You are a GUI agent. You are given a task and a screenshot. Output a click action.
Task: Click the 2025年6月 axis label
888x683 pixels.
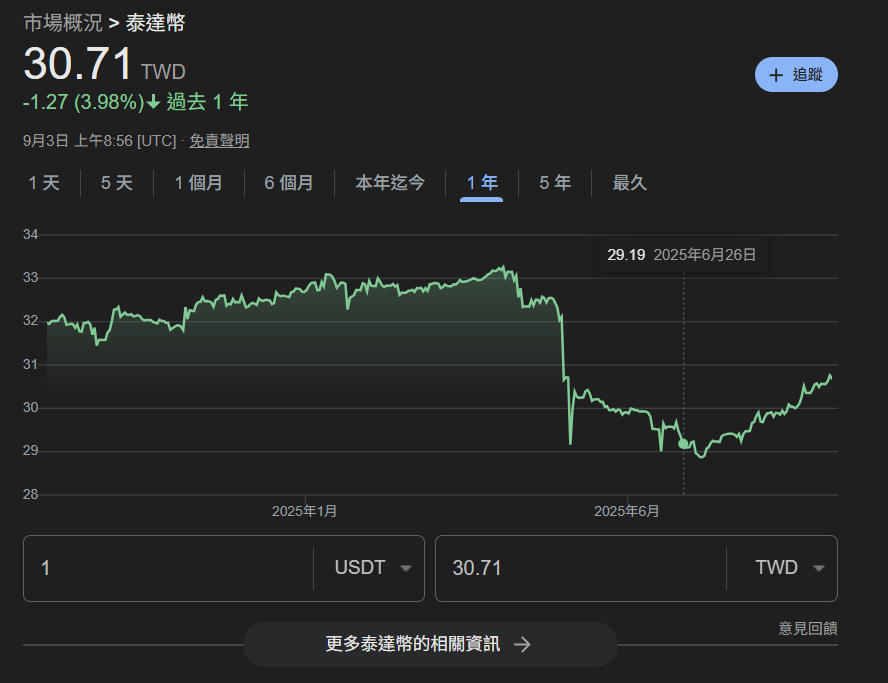pos(627,511)
